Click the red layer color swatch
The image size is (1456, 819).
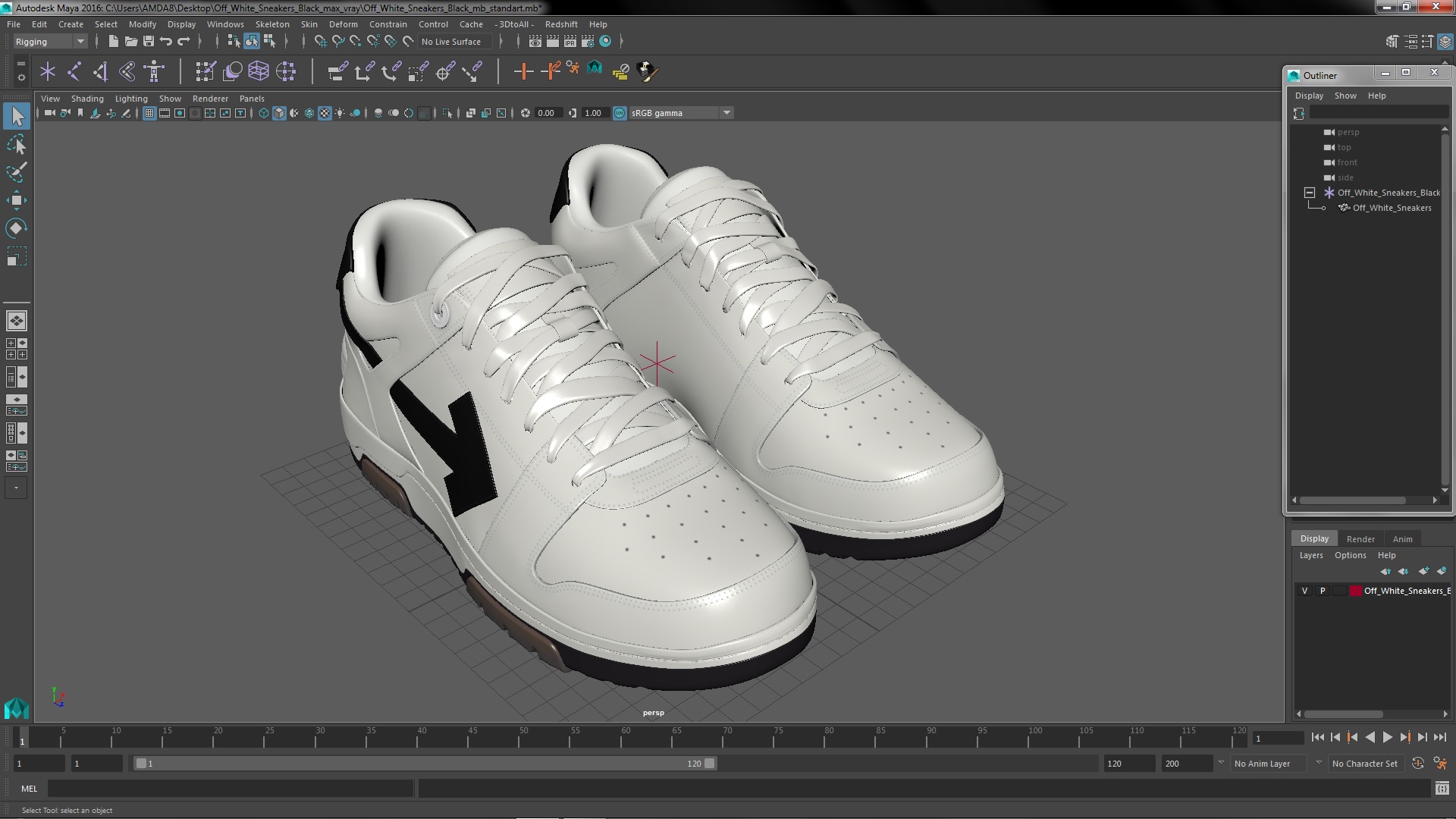click(x=1355, y=591)
